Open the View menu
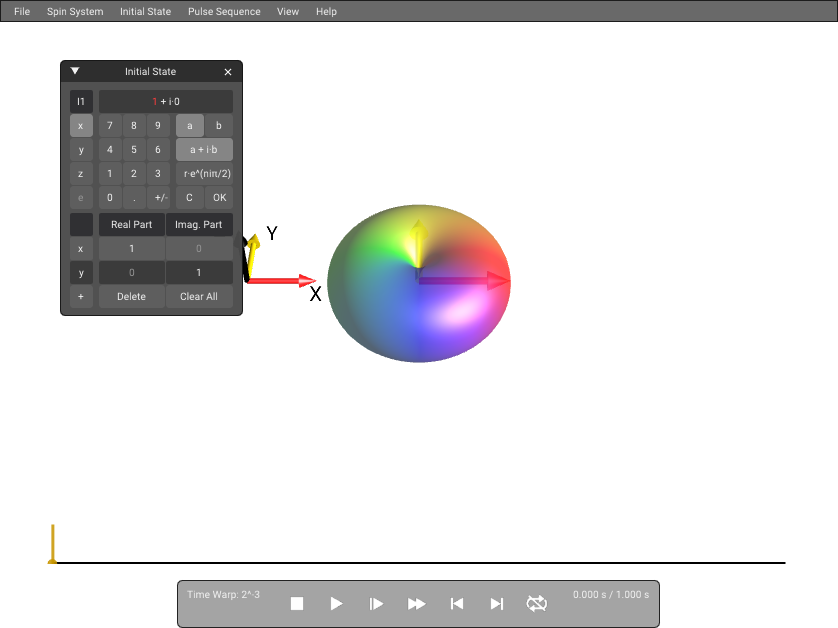Image resolution: width=838 pixels, height=628 pixels. click(x=288, y=11)
